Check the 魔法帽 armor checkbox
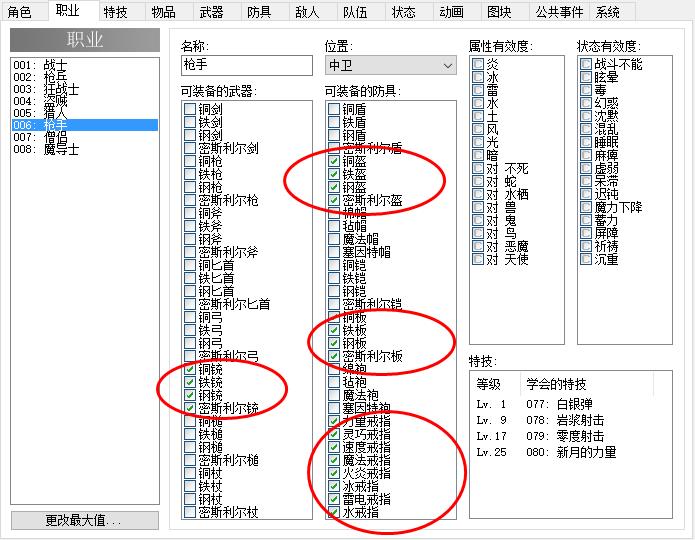 click(x=334, y=239)
